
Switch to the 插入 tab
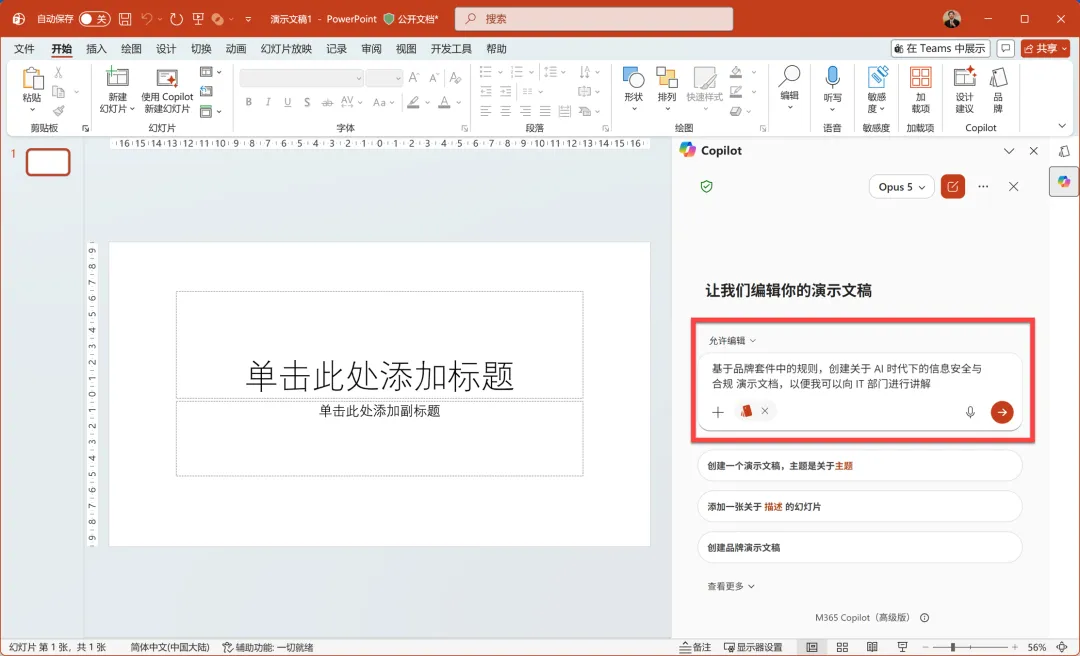[x=96, y=48]
